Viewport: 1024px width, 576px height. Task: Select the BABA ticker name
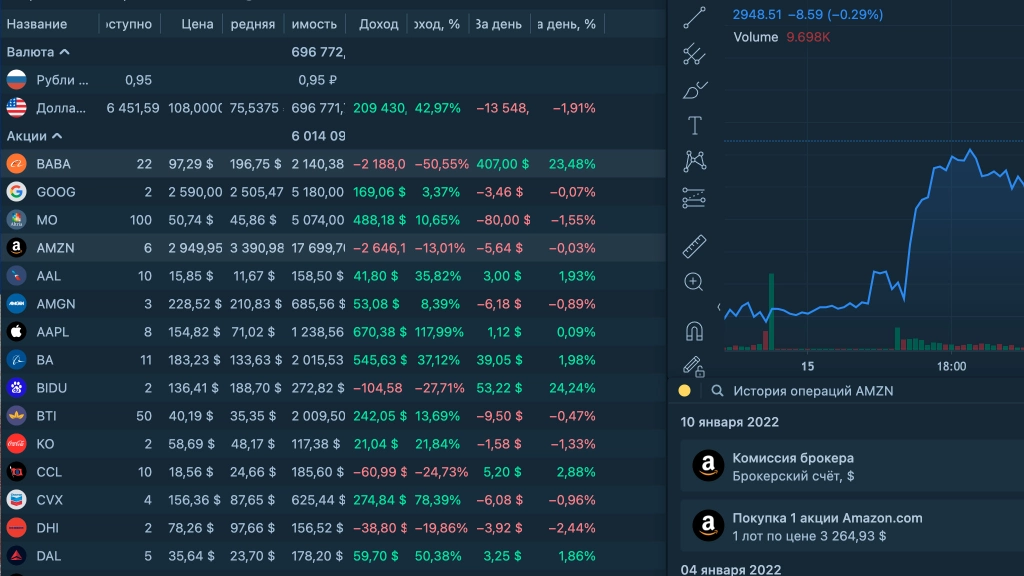coord(54,164)
